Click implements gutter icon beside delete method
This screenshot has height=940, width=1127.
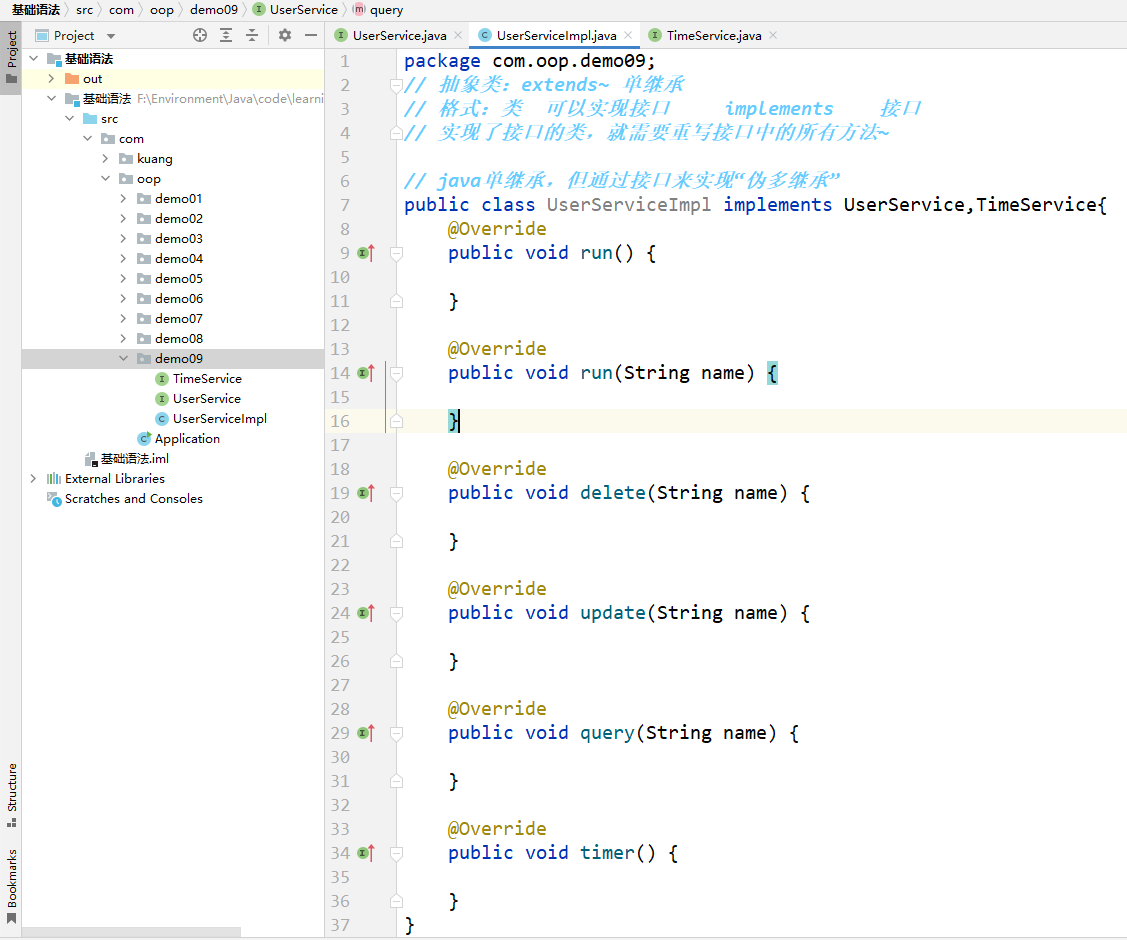click(x=365, y=493)
